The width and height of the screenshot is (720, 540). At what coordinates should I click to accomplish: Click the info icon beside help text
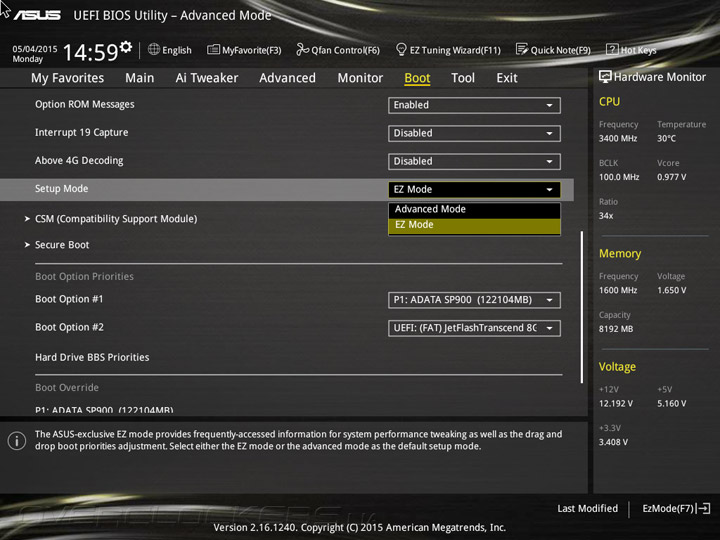point(17,440)
